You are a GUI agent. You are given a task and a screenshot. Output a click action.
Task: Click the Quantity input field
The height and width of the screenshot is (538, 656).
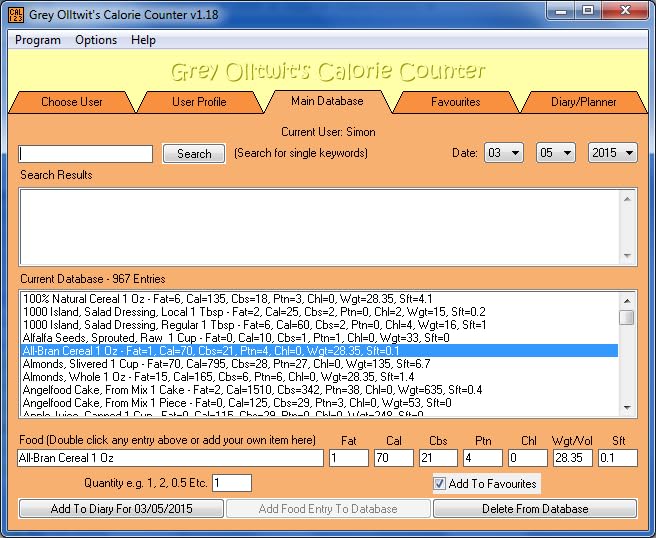[232, 483]
